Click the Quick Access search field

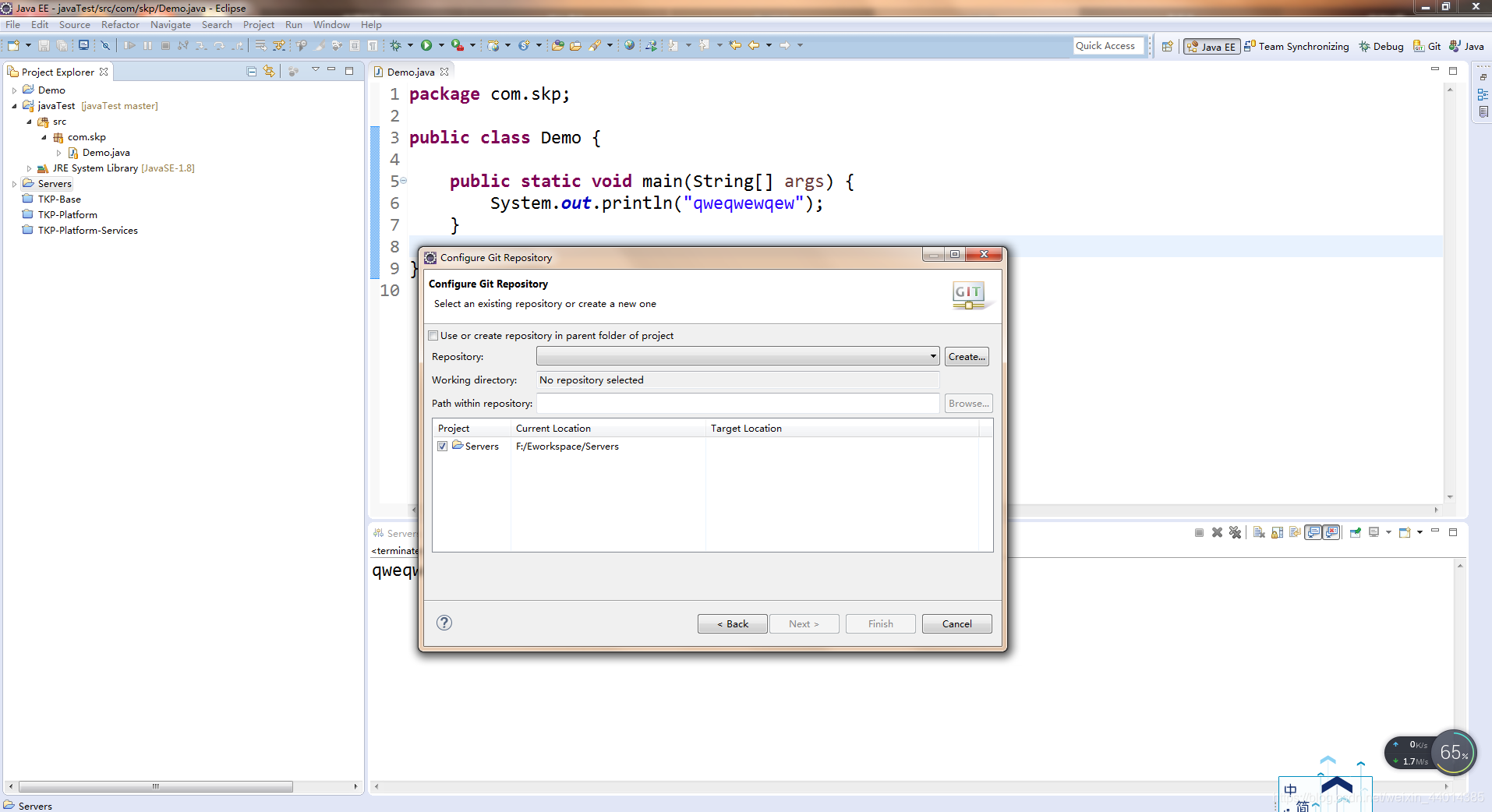1108,45
